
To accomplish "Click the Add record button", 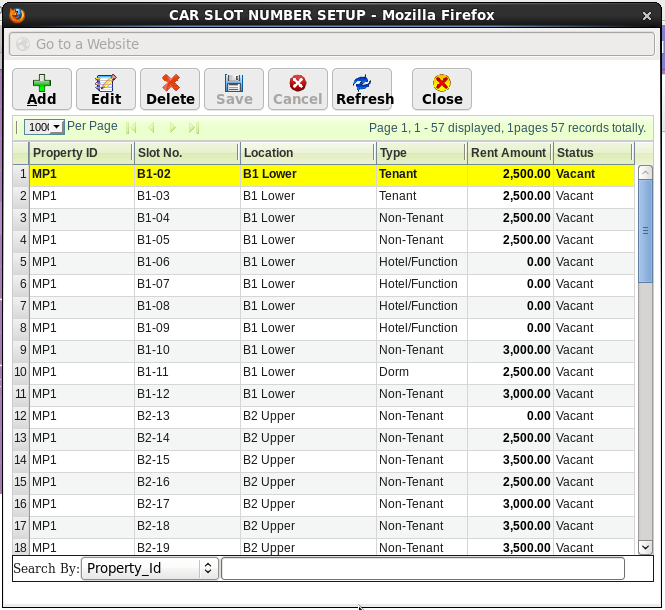I will [42, 89].
